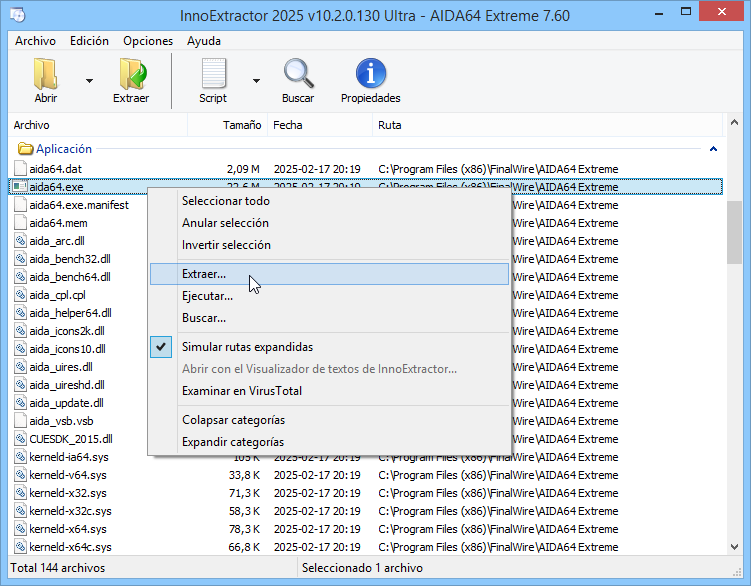751x586 pixels.
Task: Sort by Ruta column header
Action: click(547, 125)
